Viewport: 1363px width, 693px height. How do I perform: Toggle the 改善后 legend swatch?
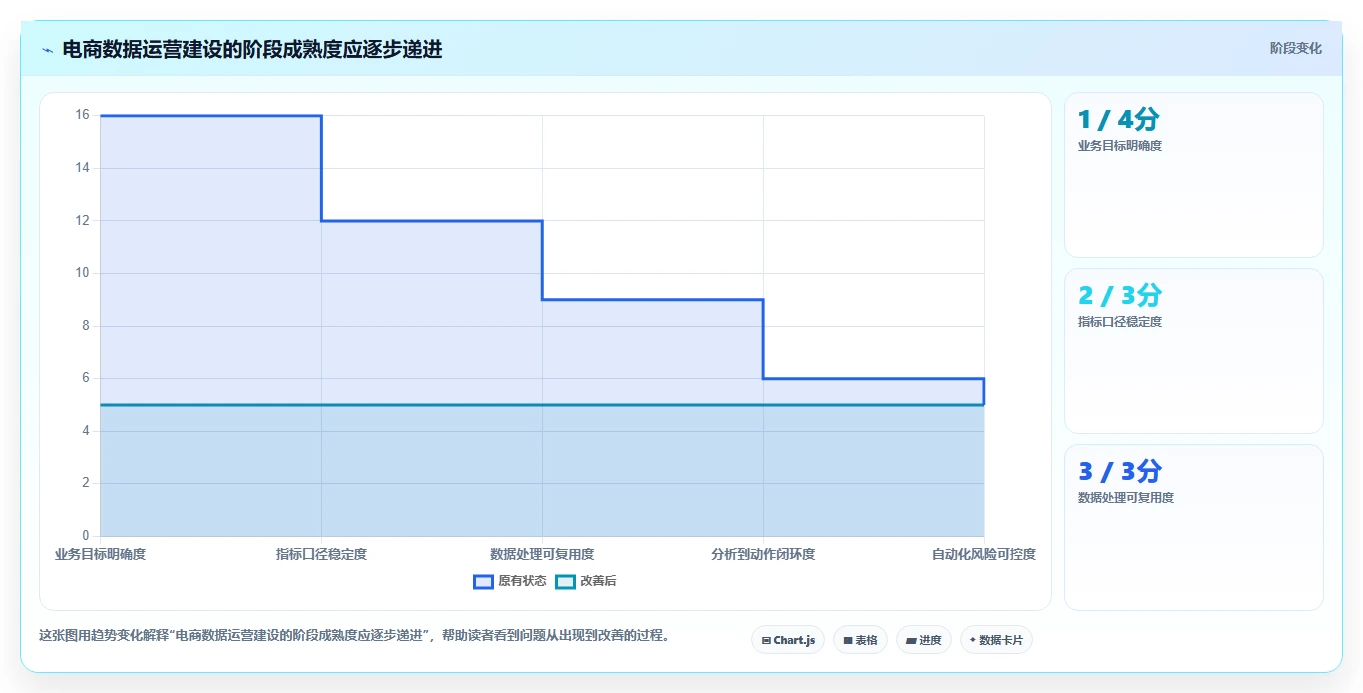(x=565, y=581)
